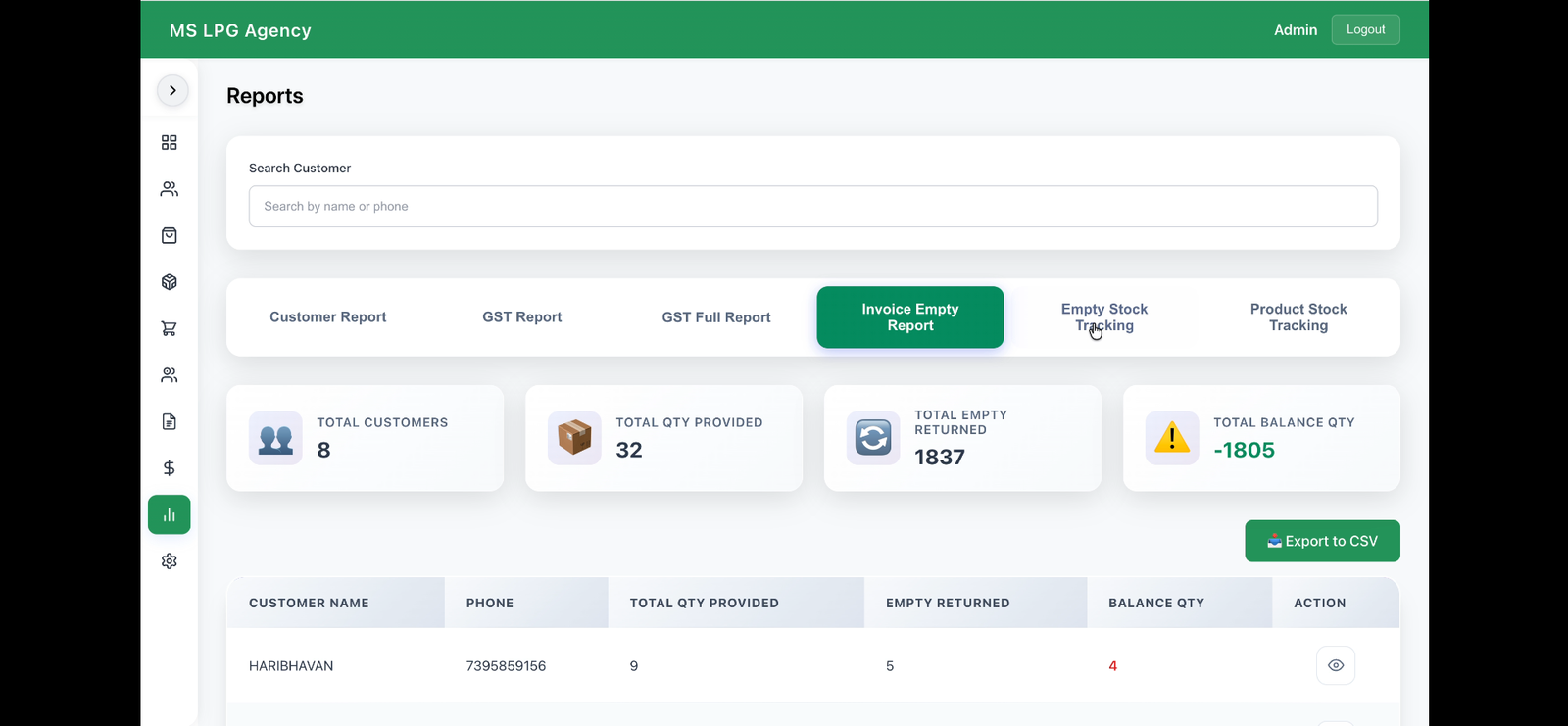Select the highlighted reports bar-chart sidebar icon
The height and width of the screenshot is (726, 1568).
pyautogui.click(x=169, y=514)
